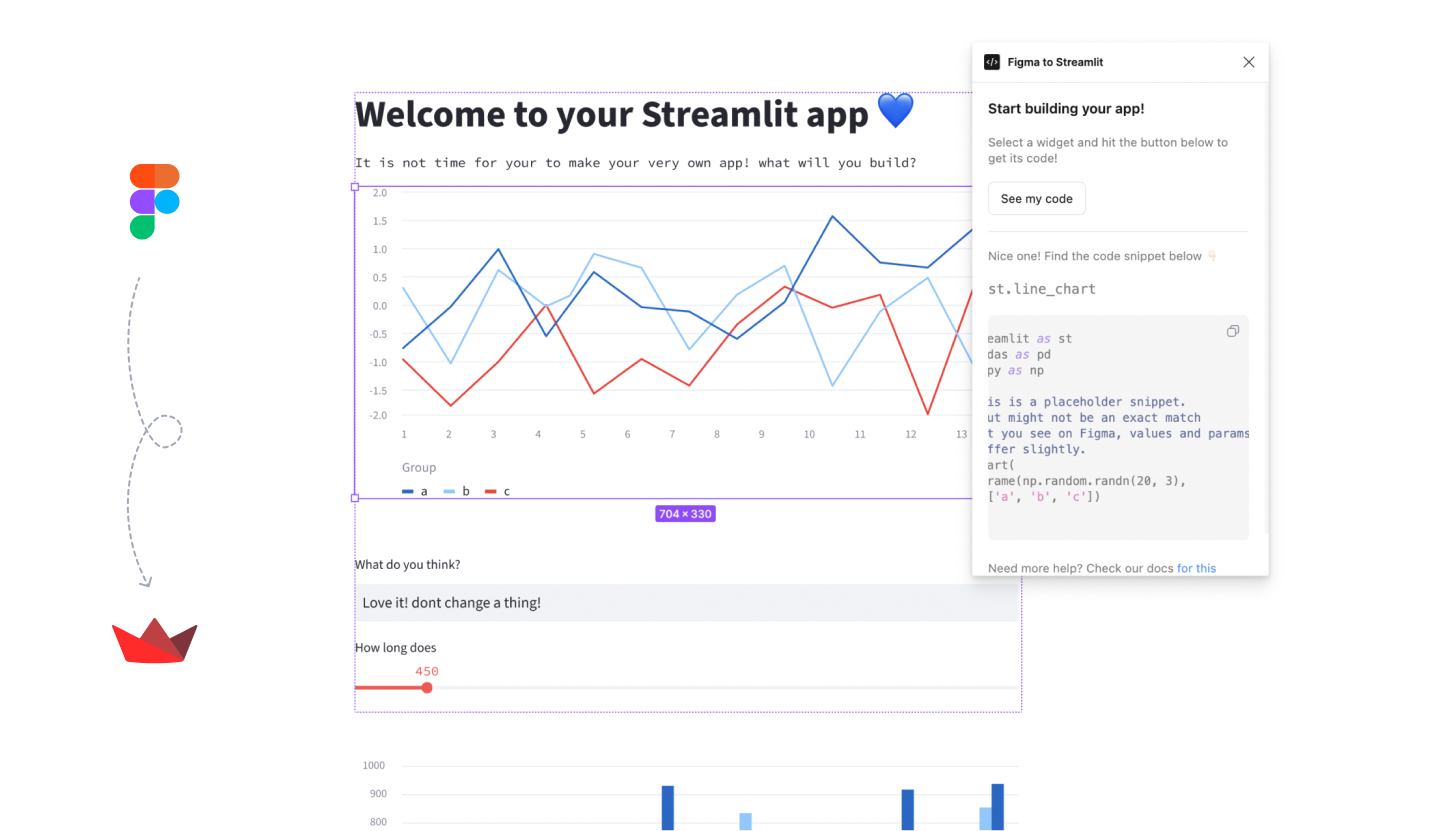The image size is (1440, 831).
Task: Click the Figma to Streamlit plugin code icon
Action: (x=992, y=62)
